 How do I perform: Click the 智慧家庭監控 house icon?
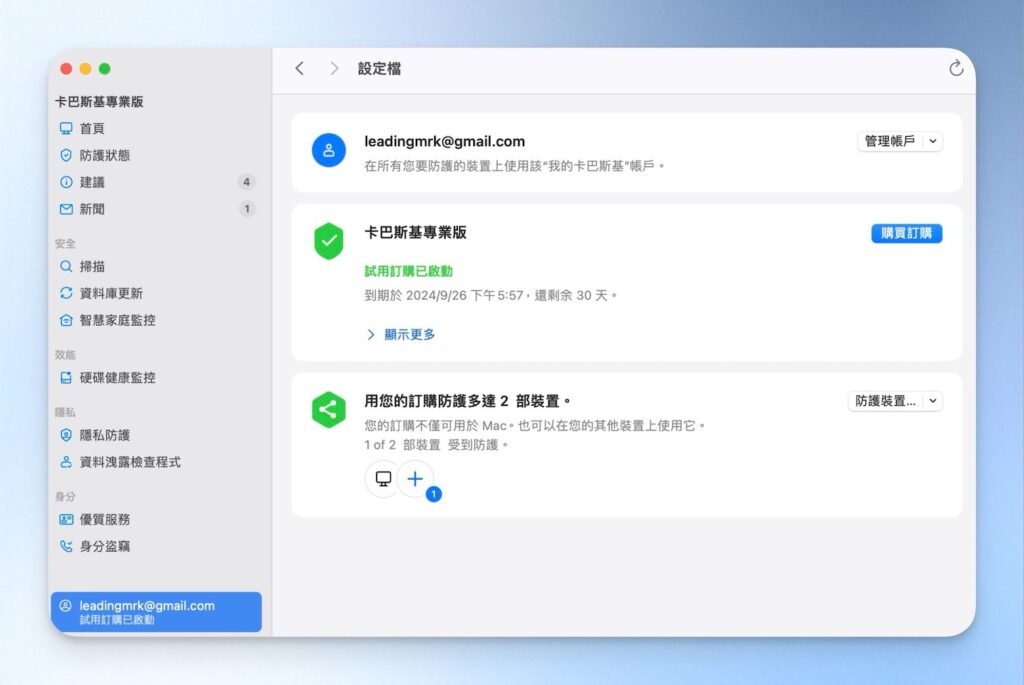point(66,320)
